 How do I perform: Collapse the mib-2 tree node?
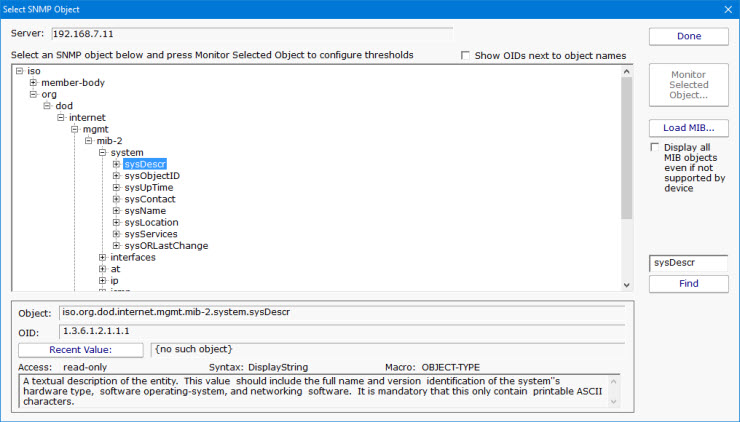point(88,141)
